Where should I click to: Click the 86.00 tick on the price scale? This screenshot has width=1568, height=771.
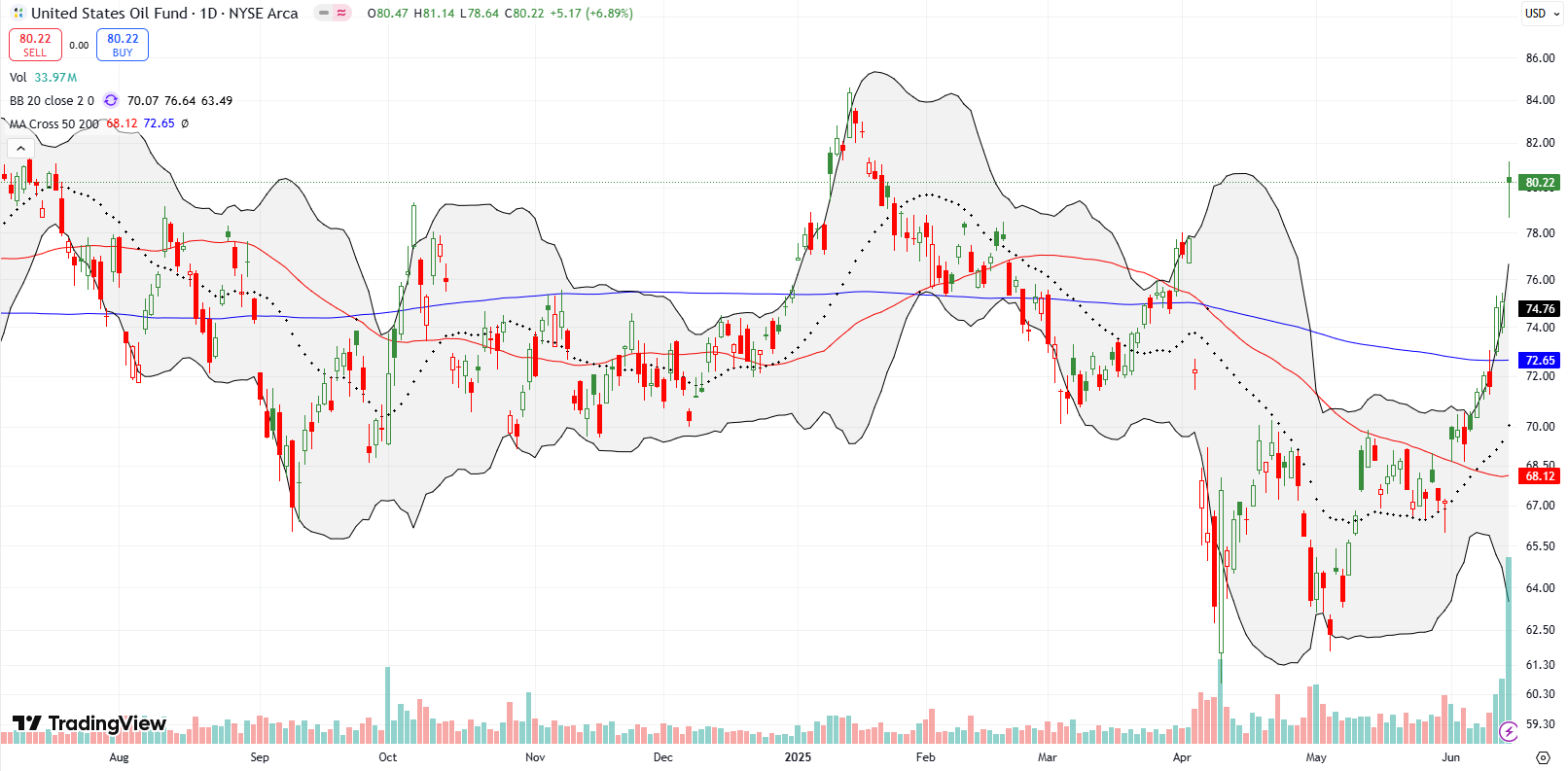[1540, 58]
